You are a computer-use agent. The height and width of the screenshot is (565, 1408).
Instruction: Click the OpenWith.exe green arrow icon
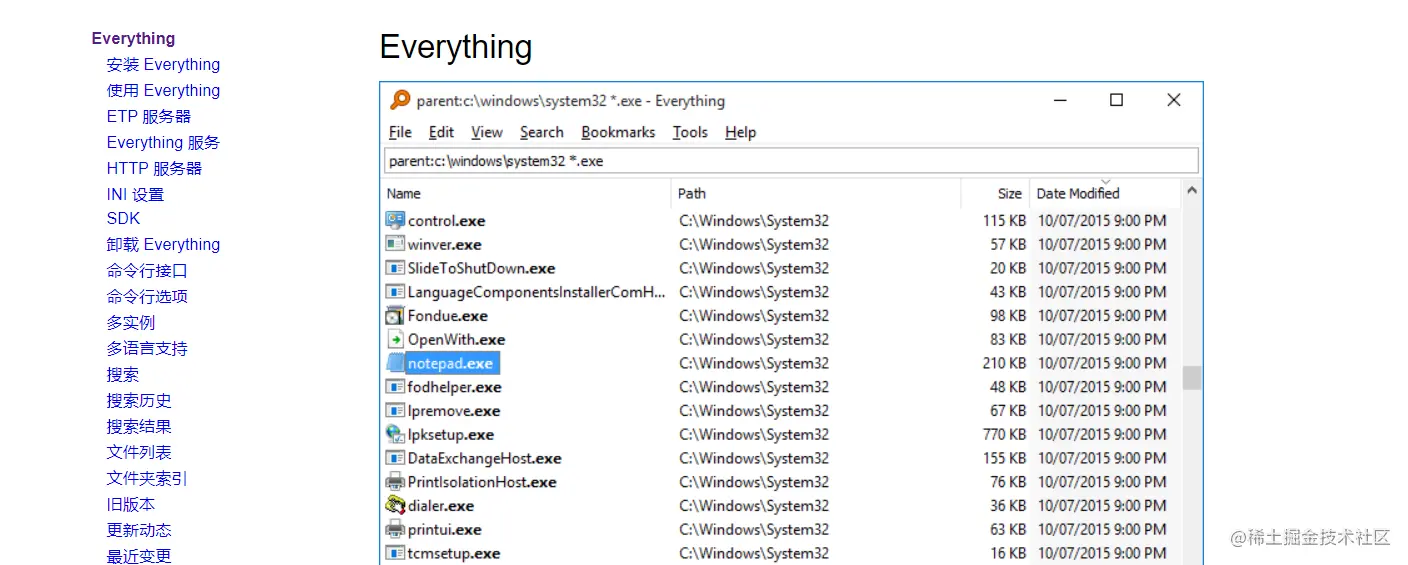pos(395,339)
